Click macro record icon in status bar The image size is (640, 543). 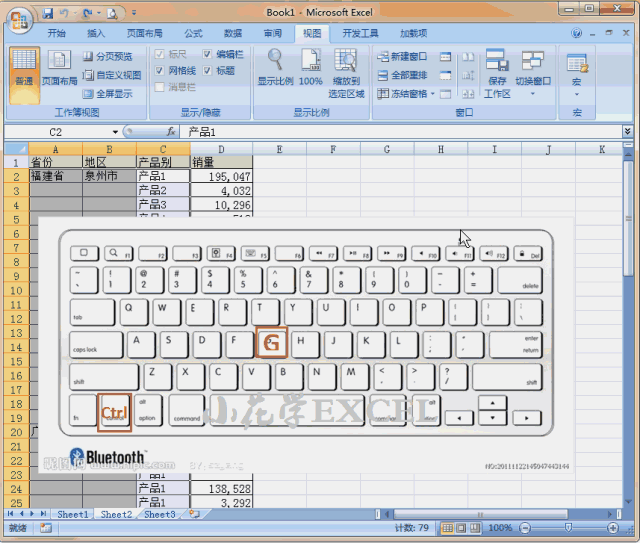point(46,528)
